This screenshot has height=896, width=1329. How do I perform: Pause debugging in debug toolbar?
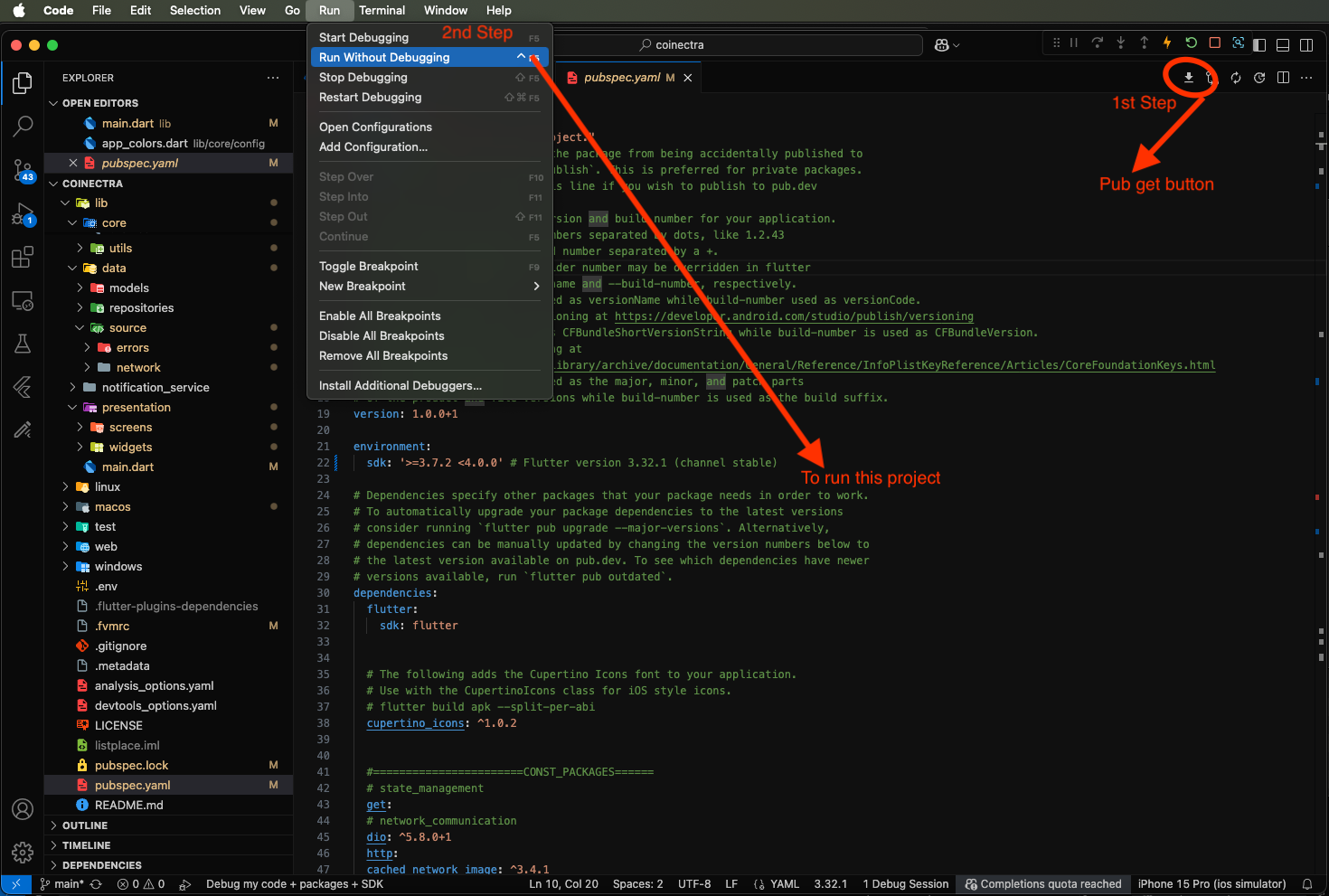(x=1074, y=42)
